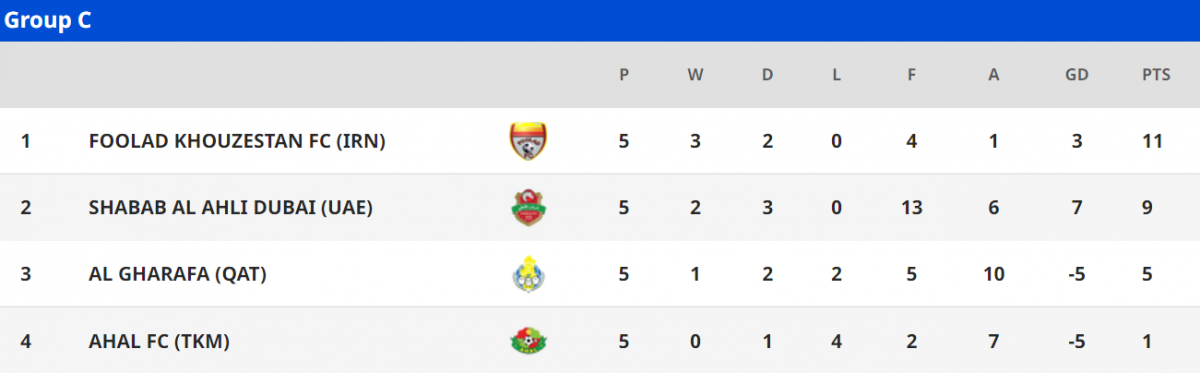
Task: Click the L column header
Action: pos(836,75)
